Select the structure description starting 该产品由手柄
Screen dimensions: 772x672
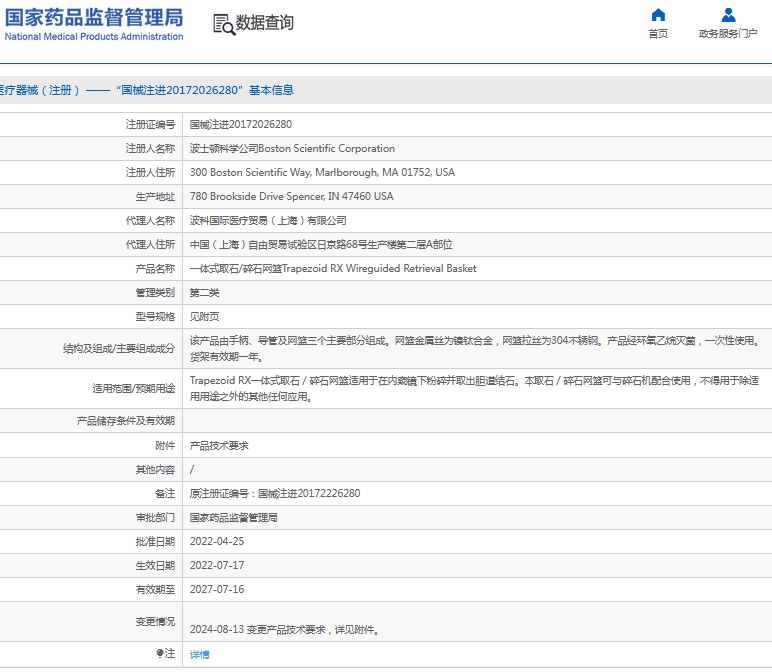tap(475, 349)
